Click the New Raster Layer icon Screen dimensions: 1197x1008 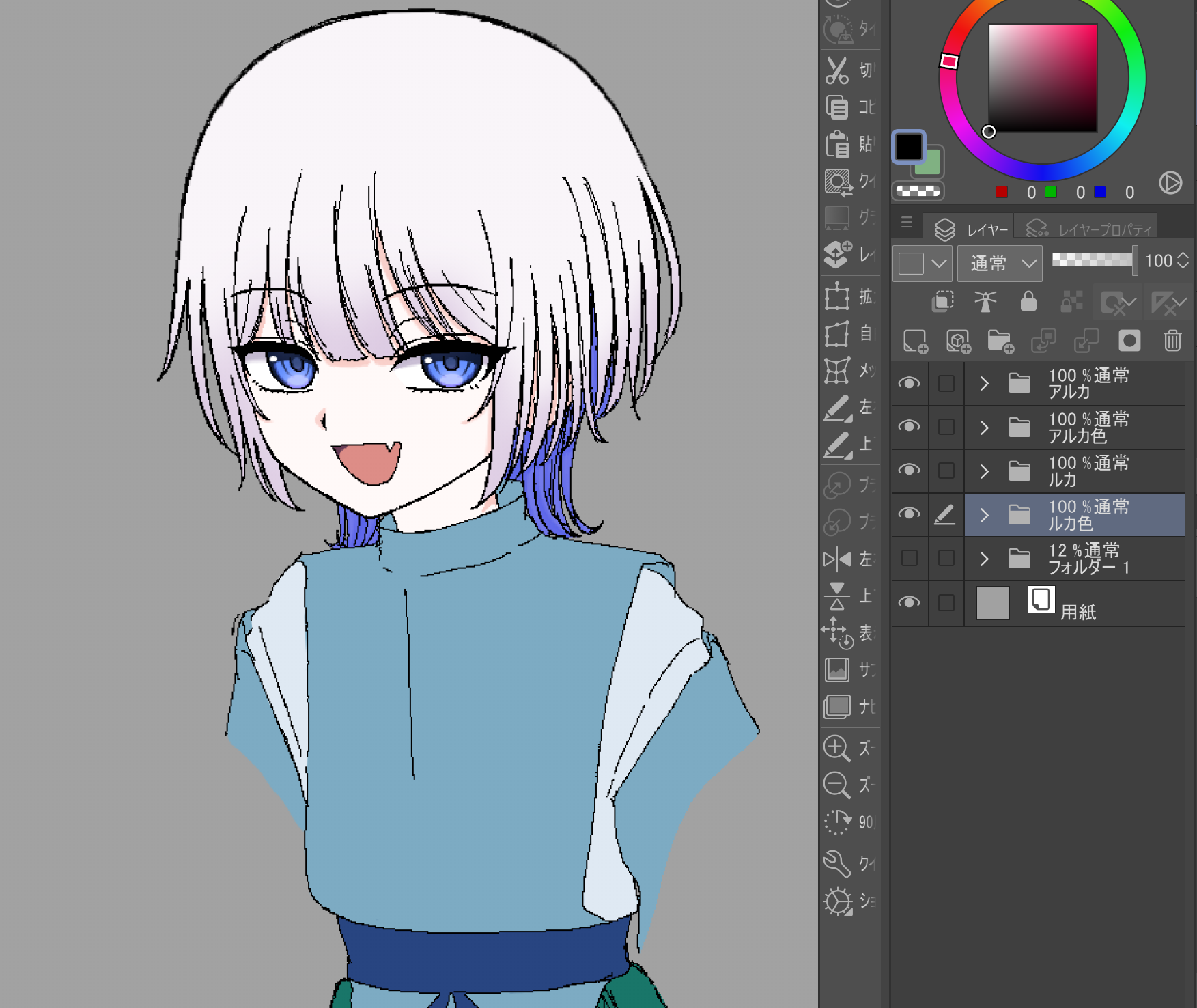click(915, 341)
